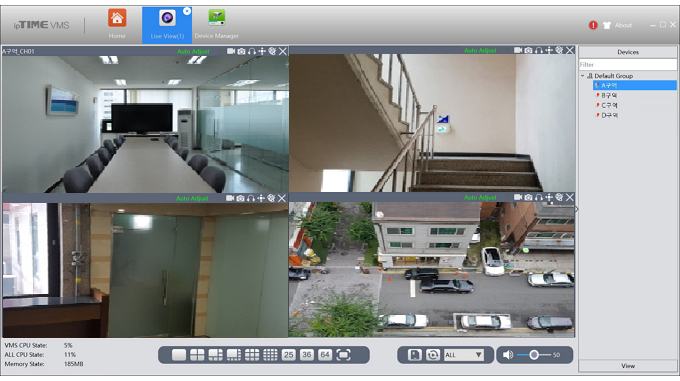
Task: Open PTZ control on the street camera pane
Action: click(549, 198)
